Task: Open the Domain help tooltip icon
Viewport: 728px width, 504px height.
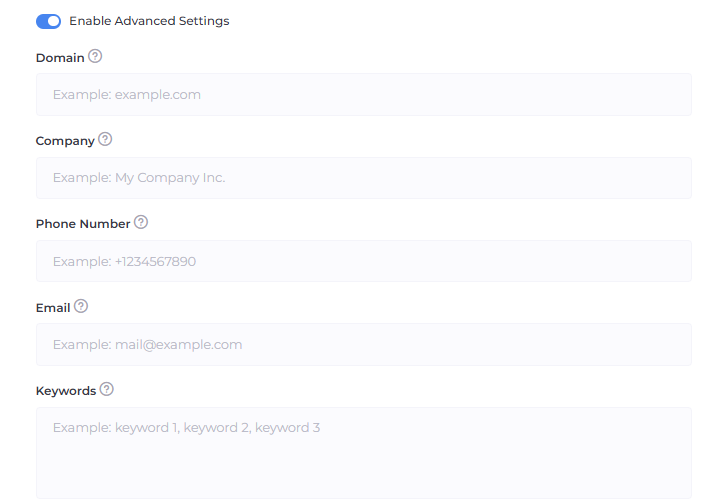Action: [x=95, y=57]
